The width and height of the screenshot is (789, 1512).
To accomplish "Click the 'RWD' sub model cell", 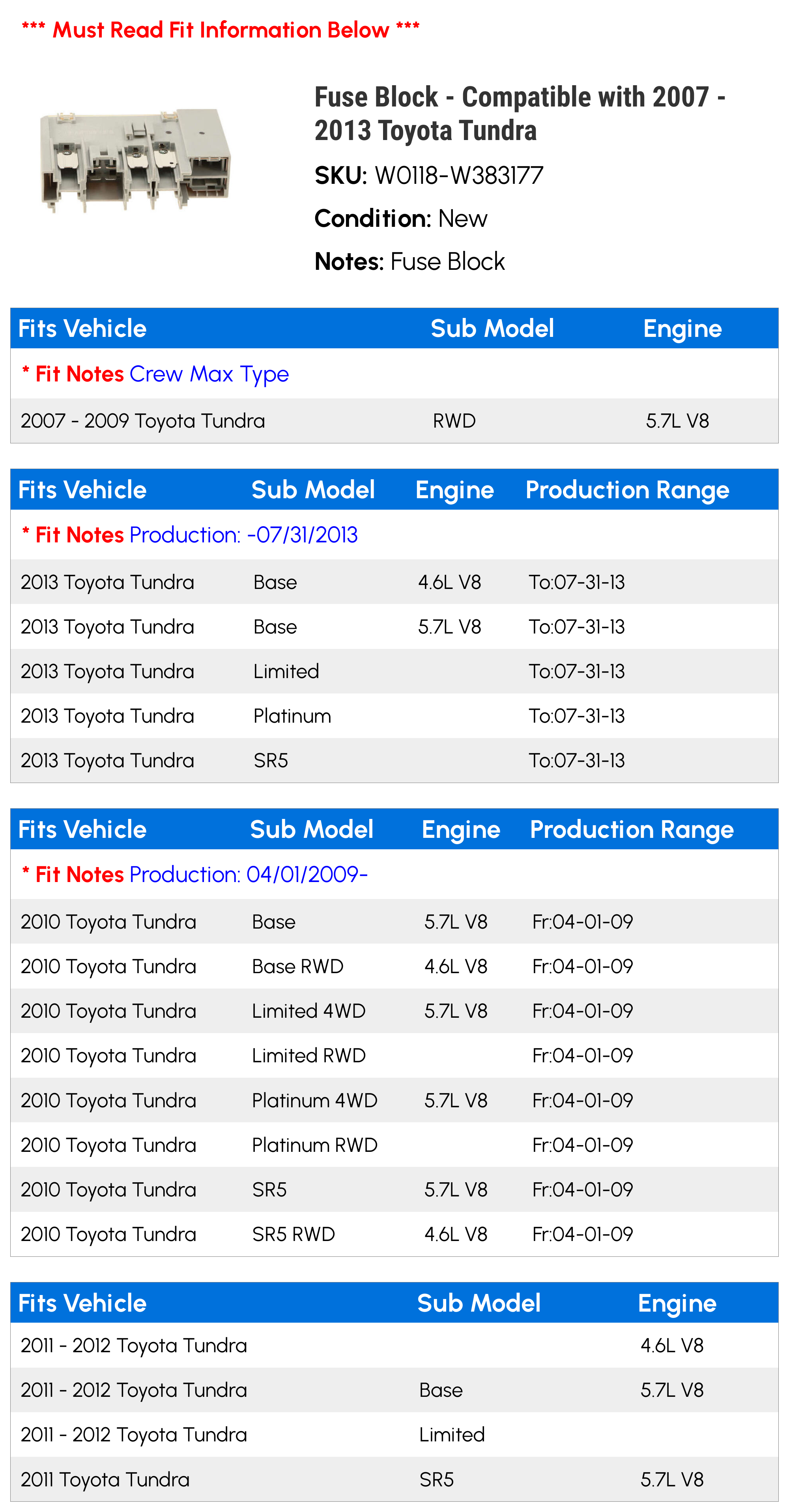I will 454,421.
